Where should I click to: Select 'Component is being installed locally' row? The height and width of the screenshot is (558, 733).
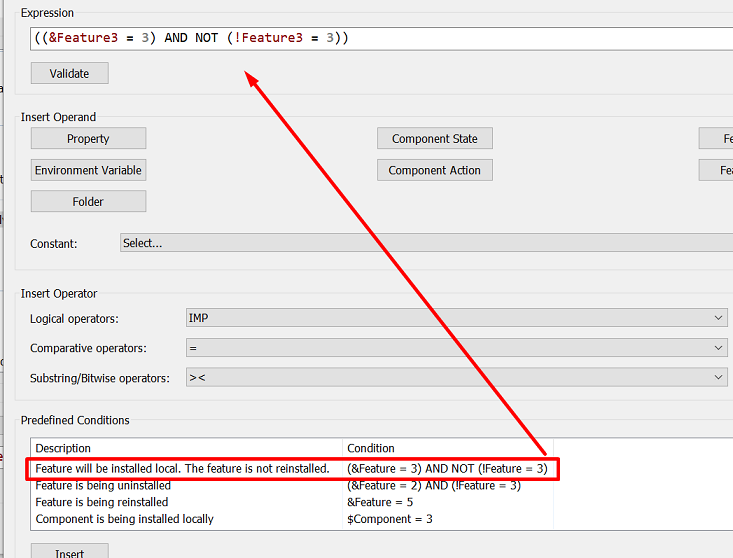point(124,519)
